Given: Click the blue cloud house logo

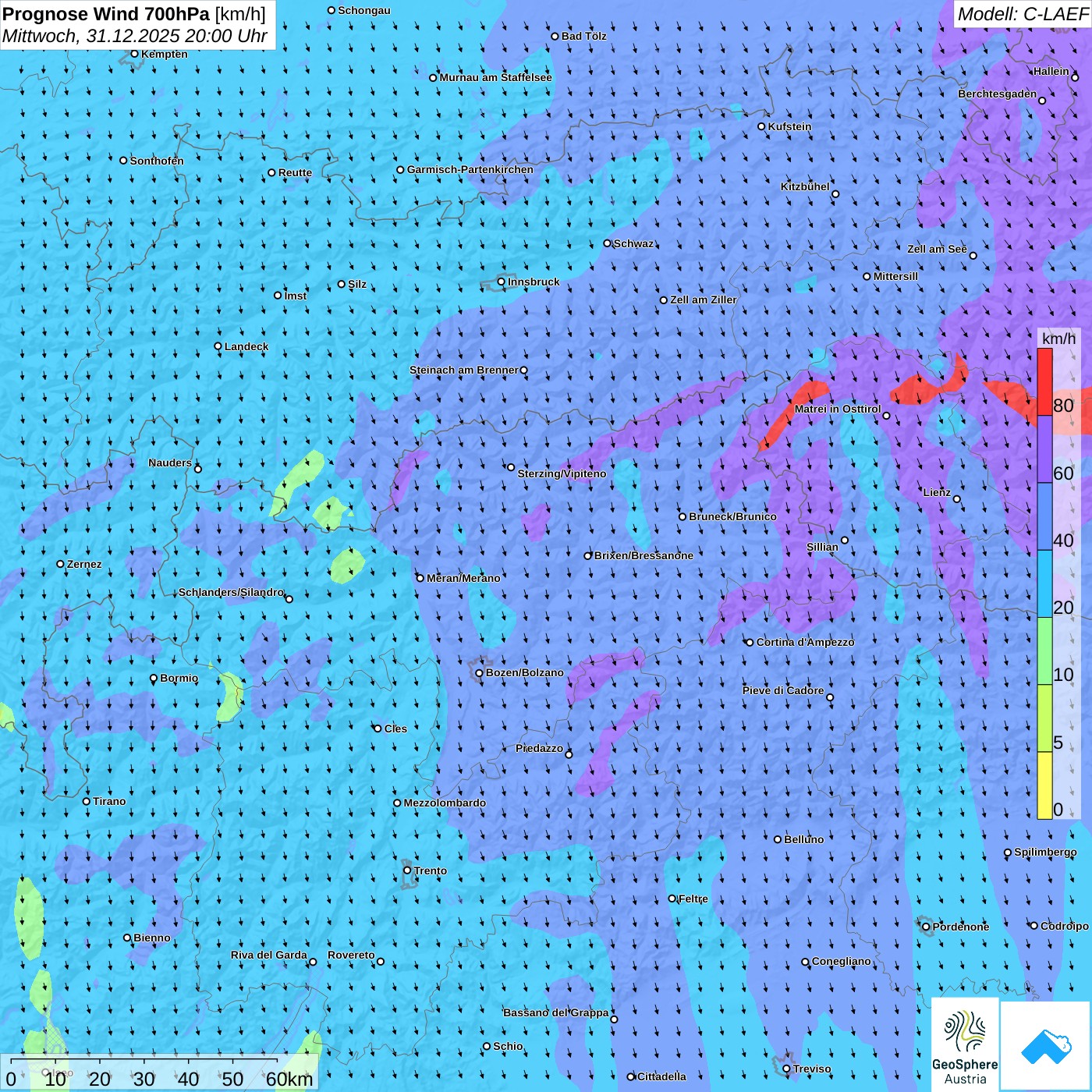Looking at the screenshot, I should [1046, 1047].
